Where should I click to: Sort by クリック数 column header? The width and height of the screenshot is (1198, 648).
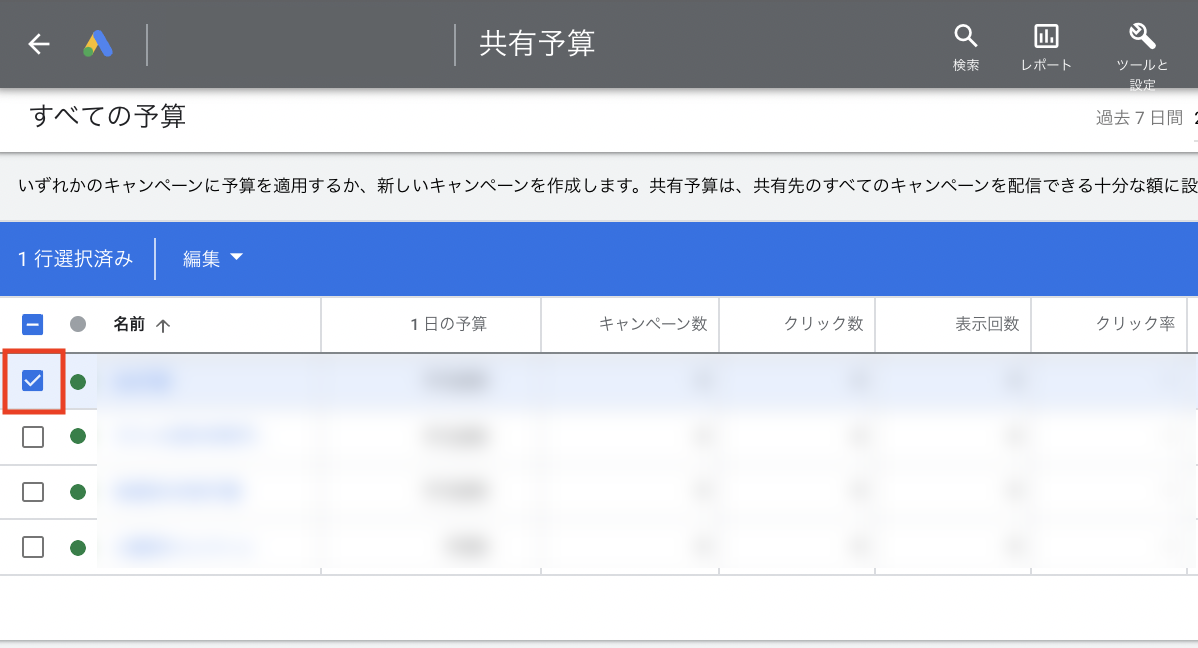click(823, 324)
